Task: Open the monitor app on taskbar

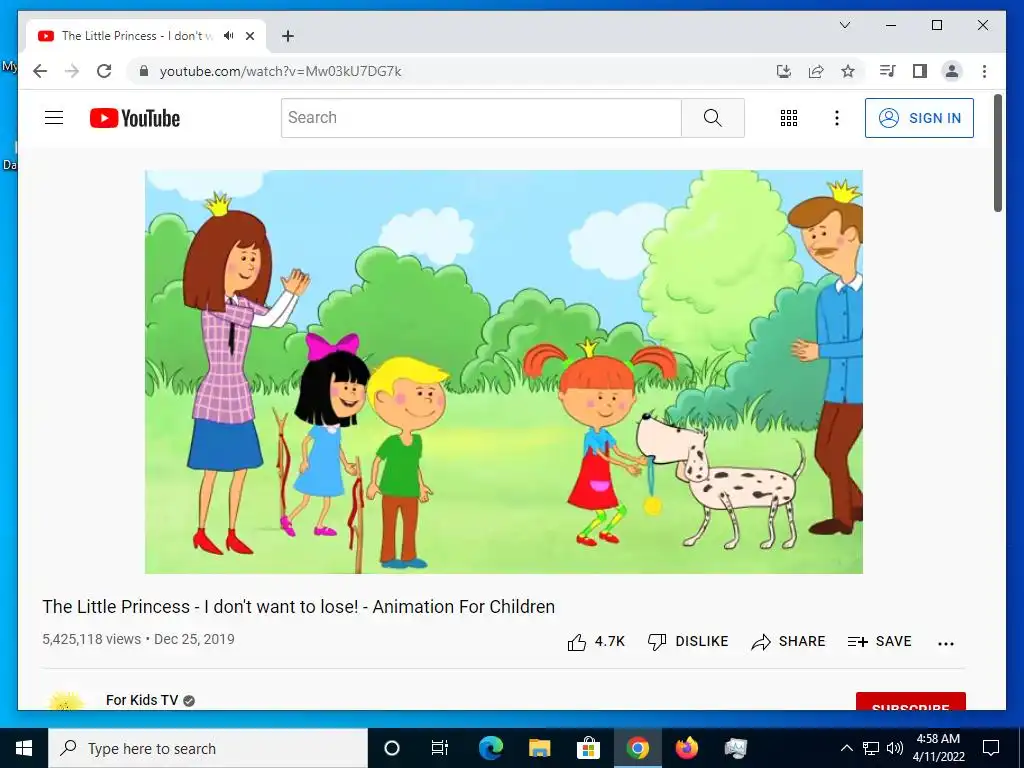Action: 735,748
